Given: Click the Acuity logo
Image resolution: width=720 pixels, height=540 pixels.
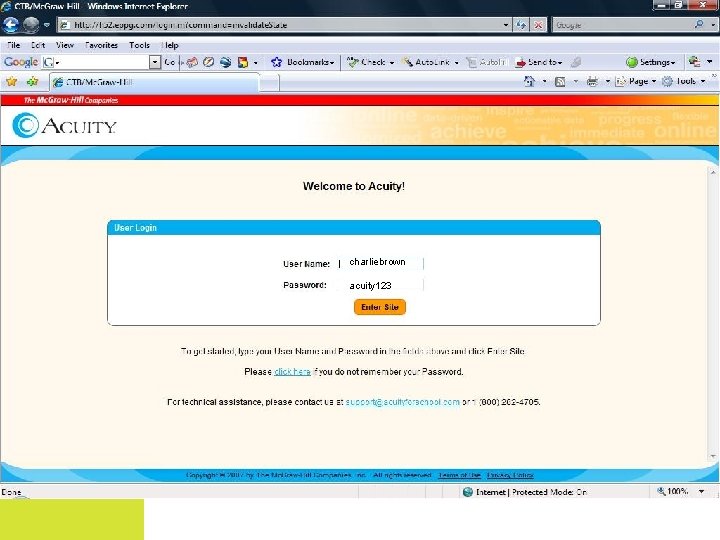Looking at the screenshot, I should pos(64,125).
